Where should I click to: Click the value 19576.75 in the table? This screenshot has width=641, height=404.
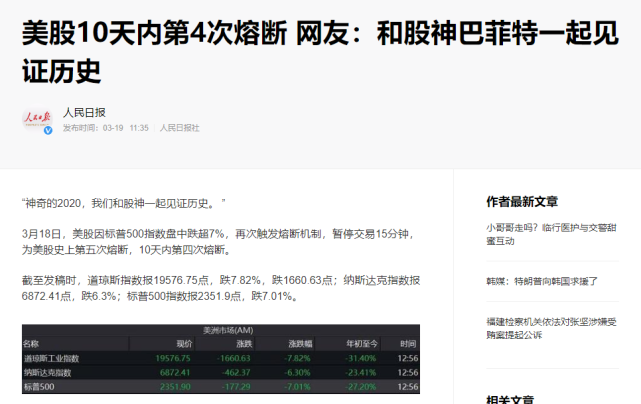(173, 359)
